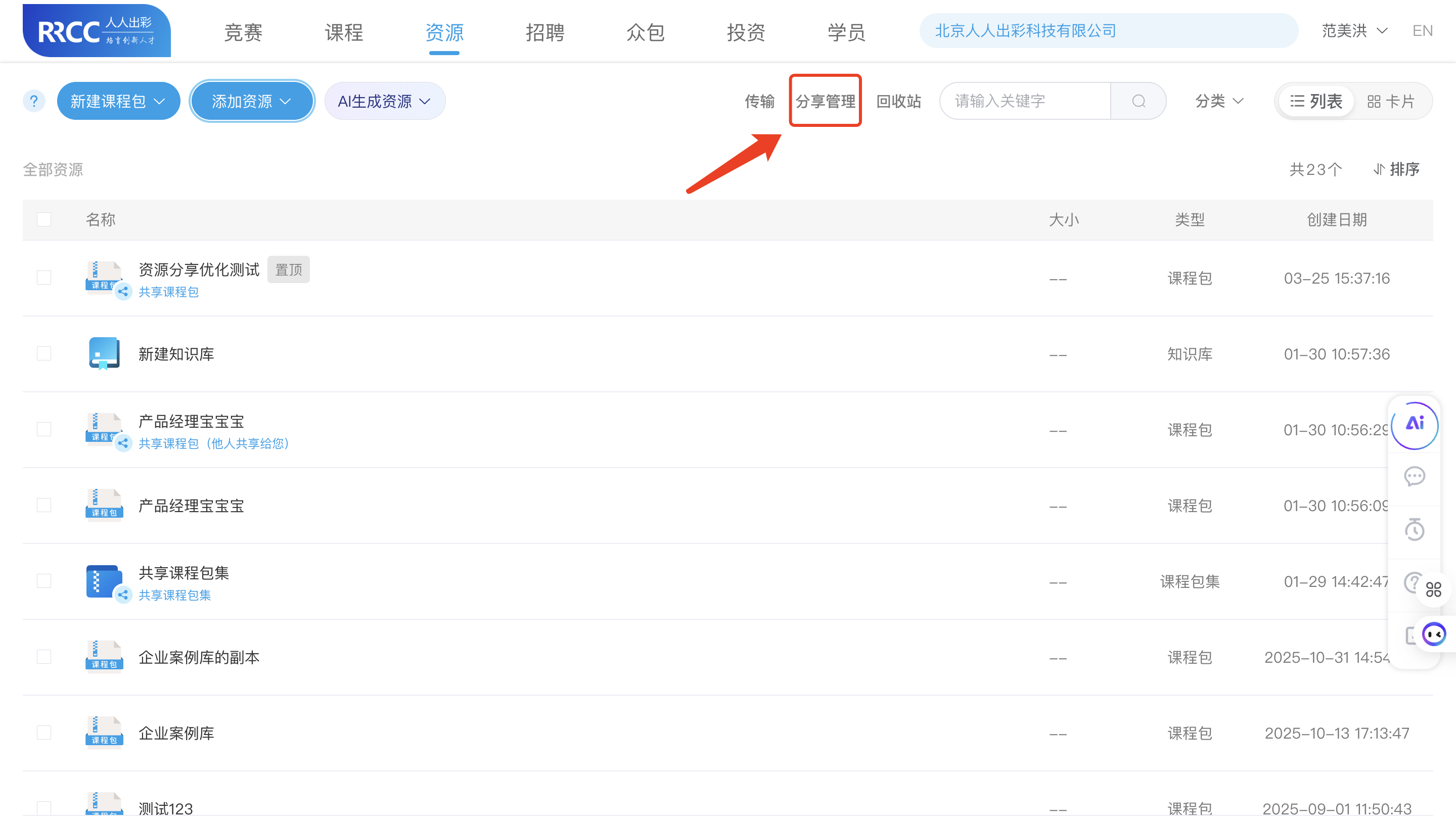1456x821 pixels.
Task: Open 分享管理 share management
Action: [825, 101]
